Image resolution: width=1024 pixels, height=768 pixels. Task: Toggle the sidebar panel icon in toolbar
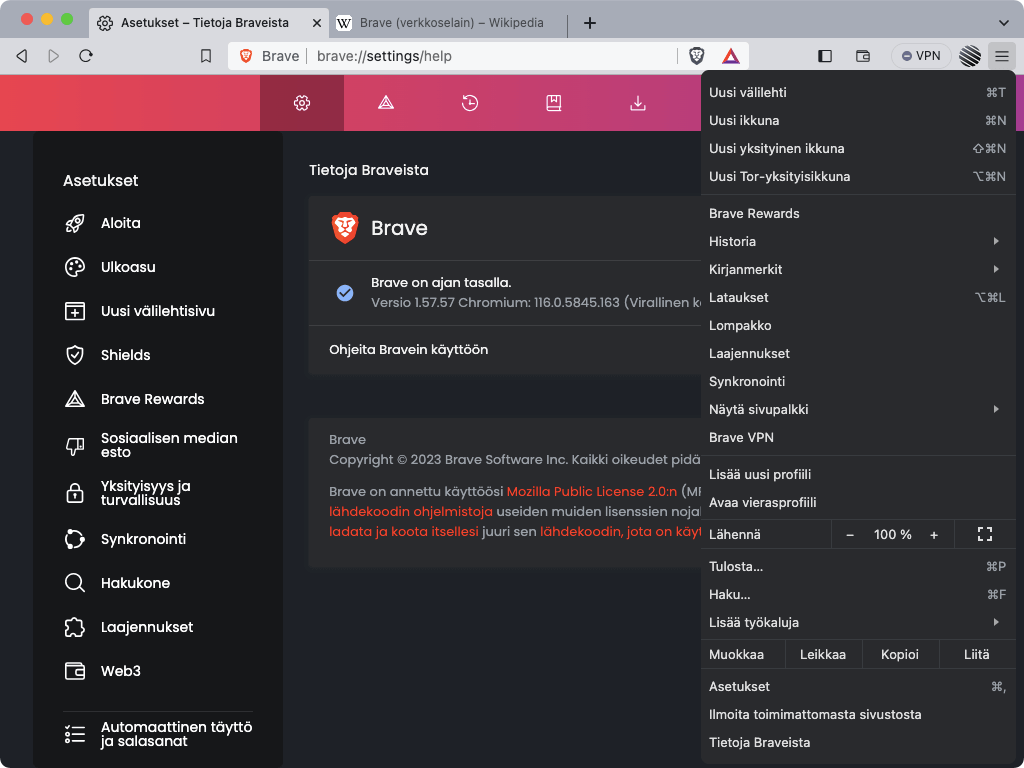pos(825,56)
